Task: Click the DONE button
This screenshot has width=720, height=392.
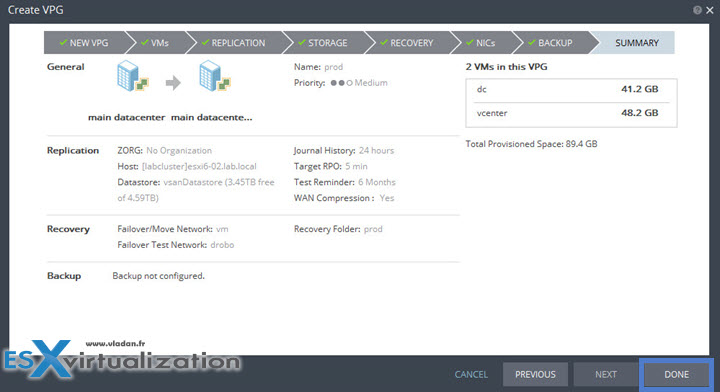Action: tap(676, 375)
